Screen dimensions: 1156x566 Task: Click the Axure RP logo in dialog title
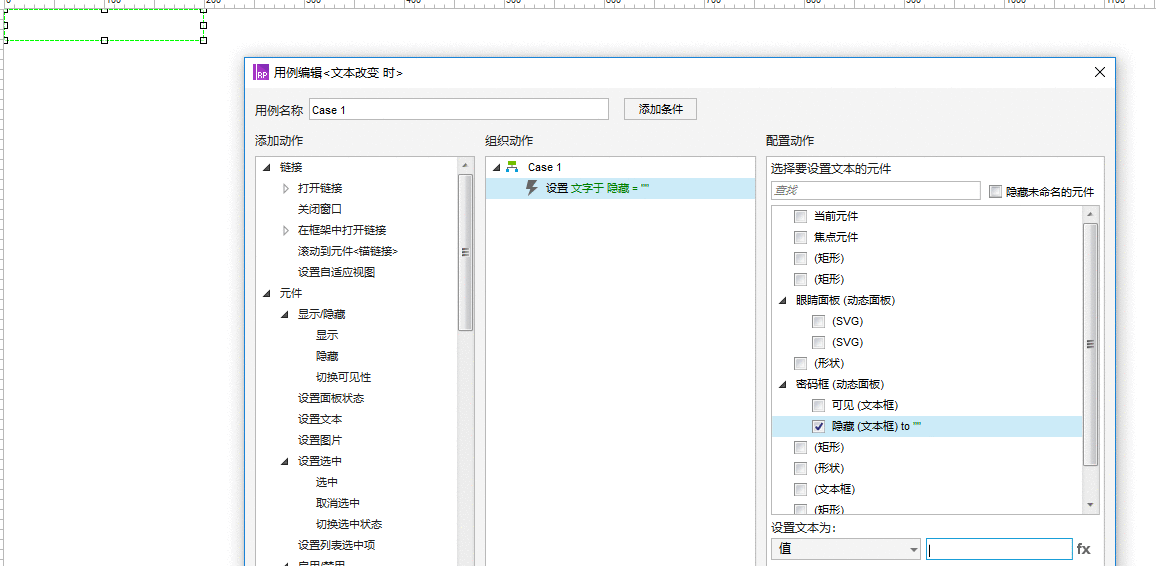[x=261, y=72]
